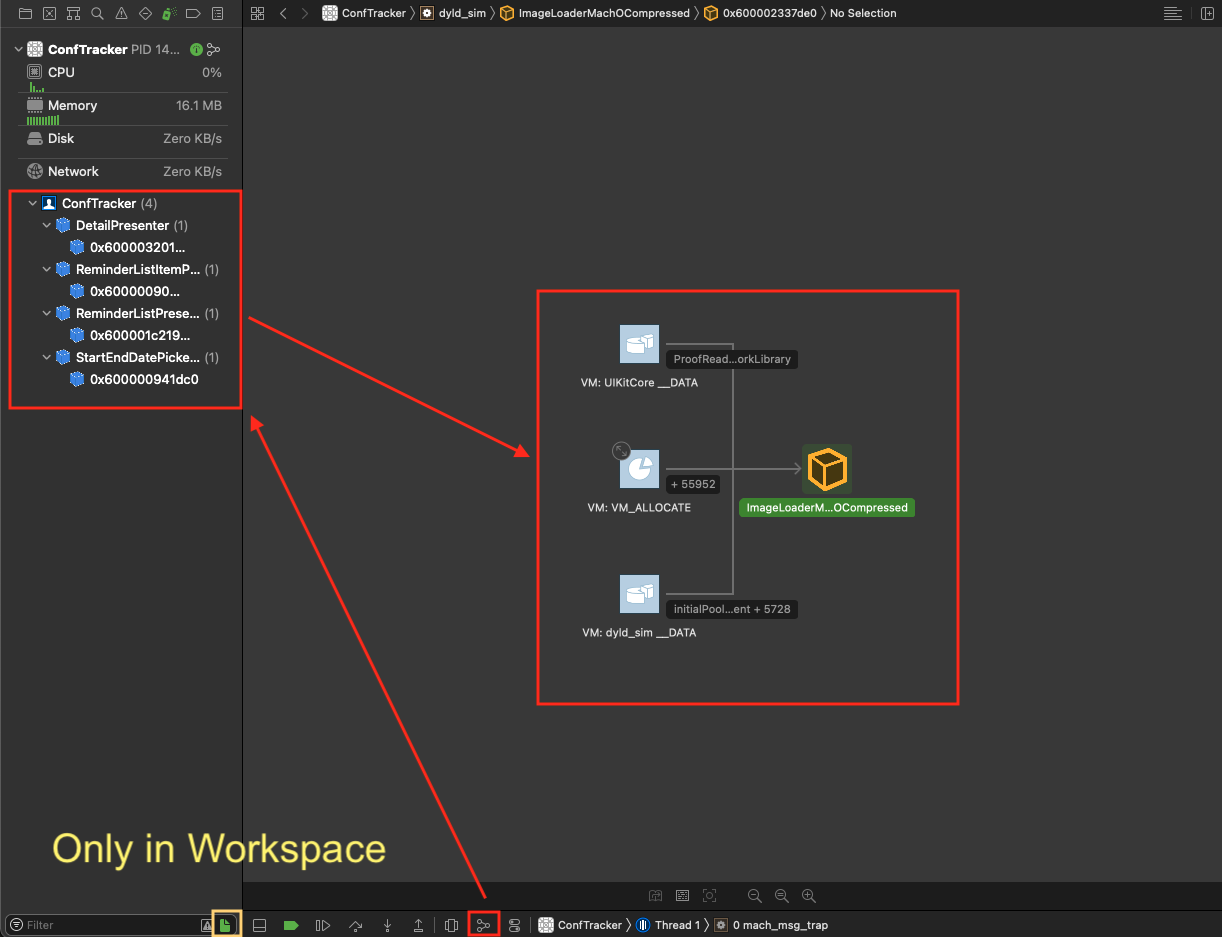Open the Test navigator diamond icon
The height and width of the screenshot is (937, 1222).
145,13
